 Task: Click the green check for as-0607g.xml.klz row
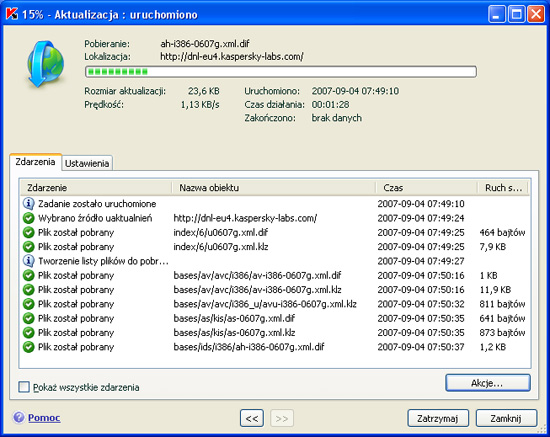28,332
